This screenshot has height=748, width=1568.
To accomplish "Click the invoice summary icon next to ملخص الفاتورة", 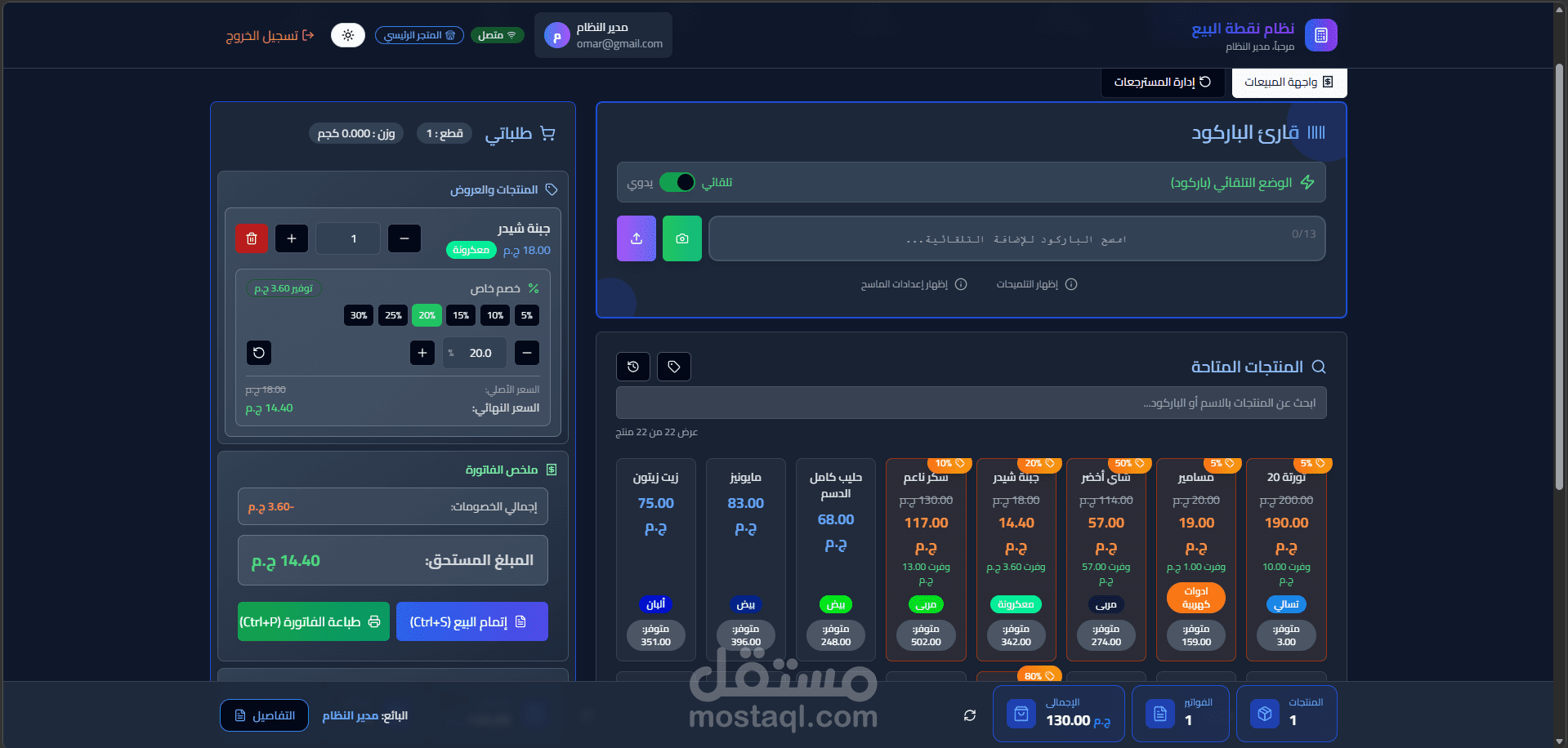I will tap(552, 469).
